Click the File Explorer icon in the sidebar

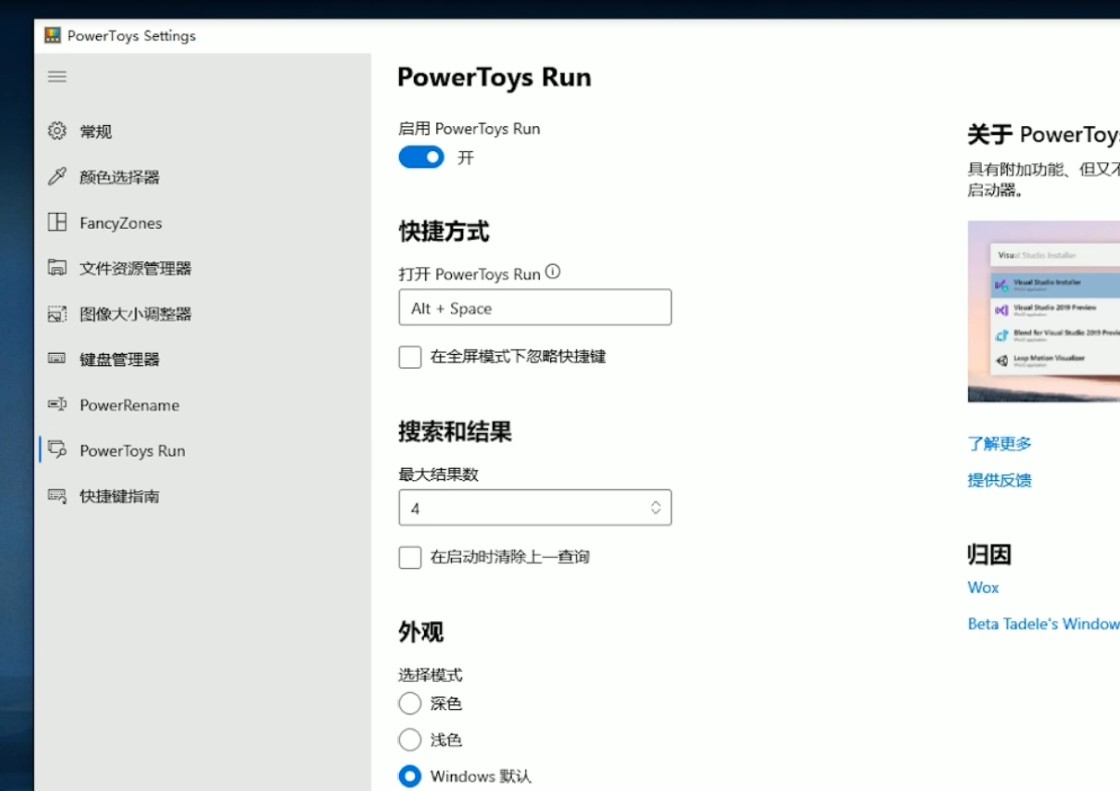(x=57, y=268)
